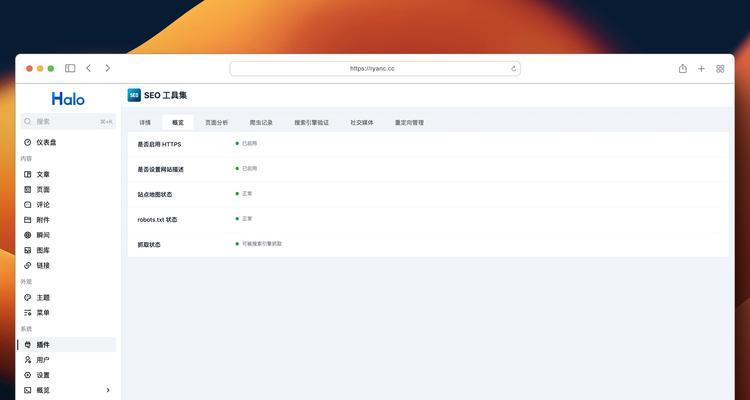Open the 仪表盘 dashboard sidebar item
This screenshot has height=400, width=750.
tap(68, 142)
